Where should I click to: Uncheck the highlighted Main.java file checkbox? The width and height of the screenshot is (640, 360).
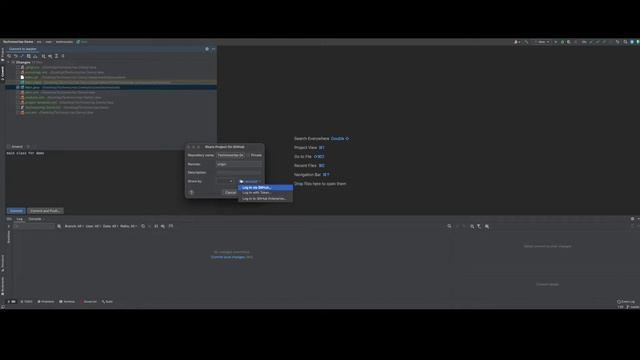pyautogui.click(x=18, y=87)
